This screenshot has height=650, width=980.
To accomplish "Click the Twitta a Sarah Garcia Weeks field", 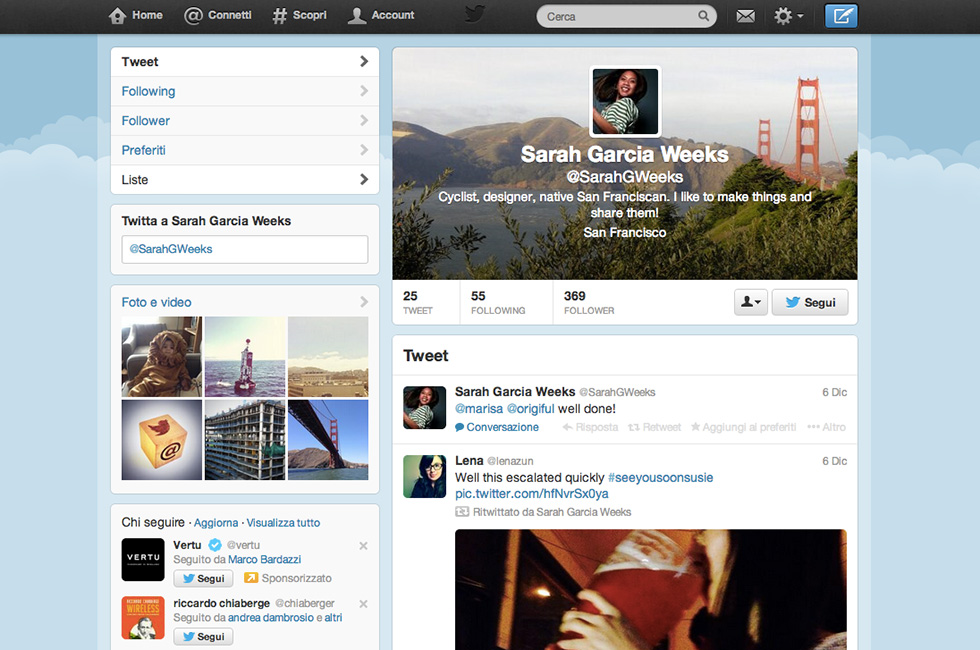I will 245,249.
